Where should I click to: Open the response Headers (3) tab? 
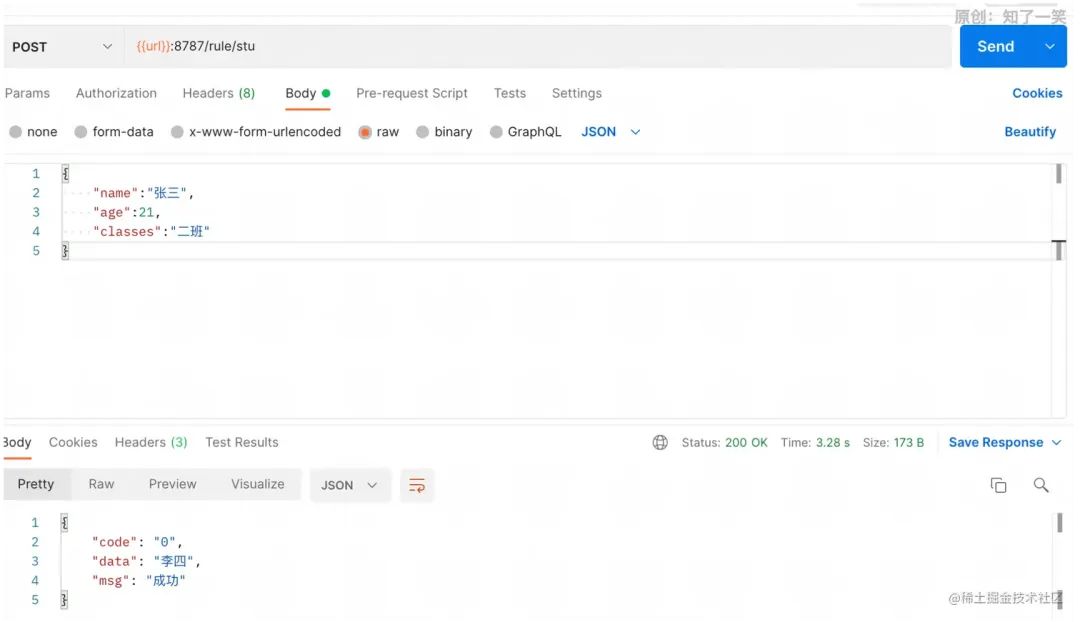click(x=151, y=442)
